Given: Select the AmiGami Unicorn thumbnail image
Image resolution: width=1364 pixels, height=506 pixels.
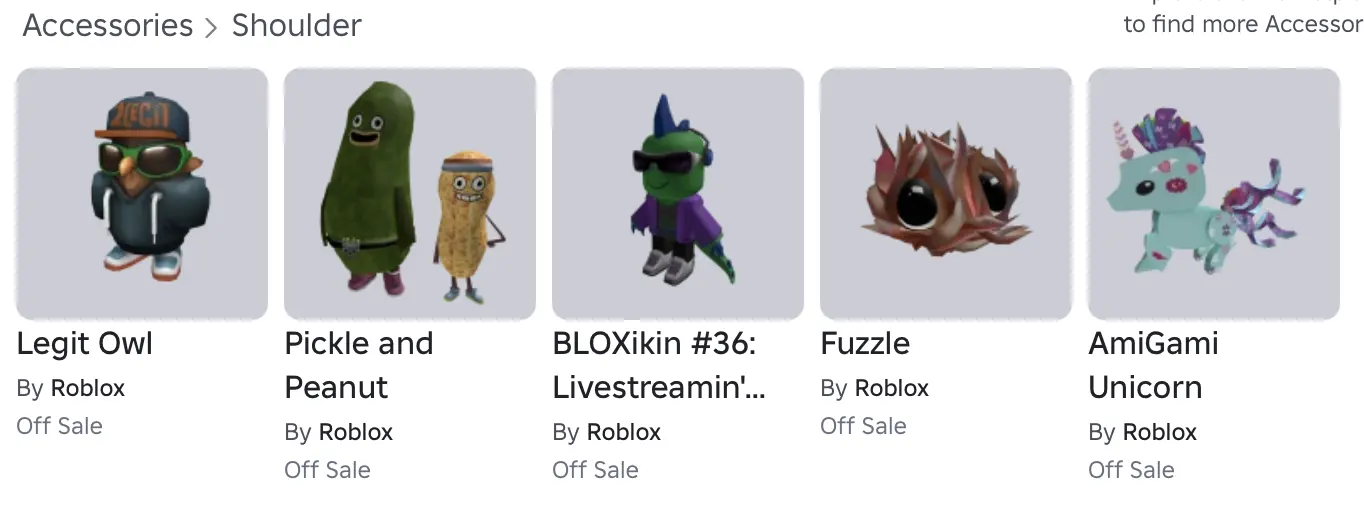Looking at the screenshot, I should click(x=1214, y=193).
